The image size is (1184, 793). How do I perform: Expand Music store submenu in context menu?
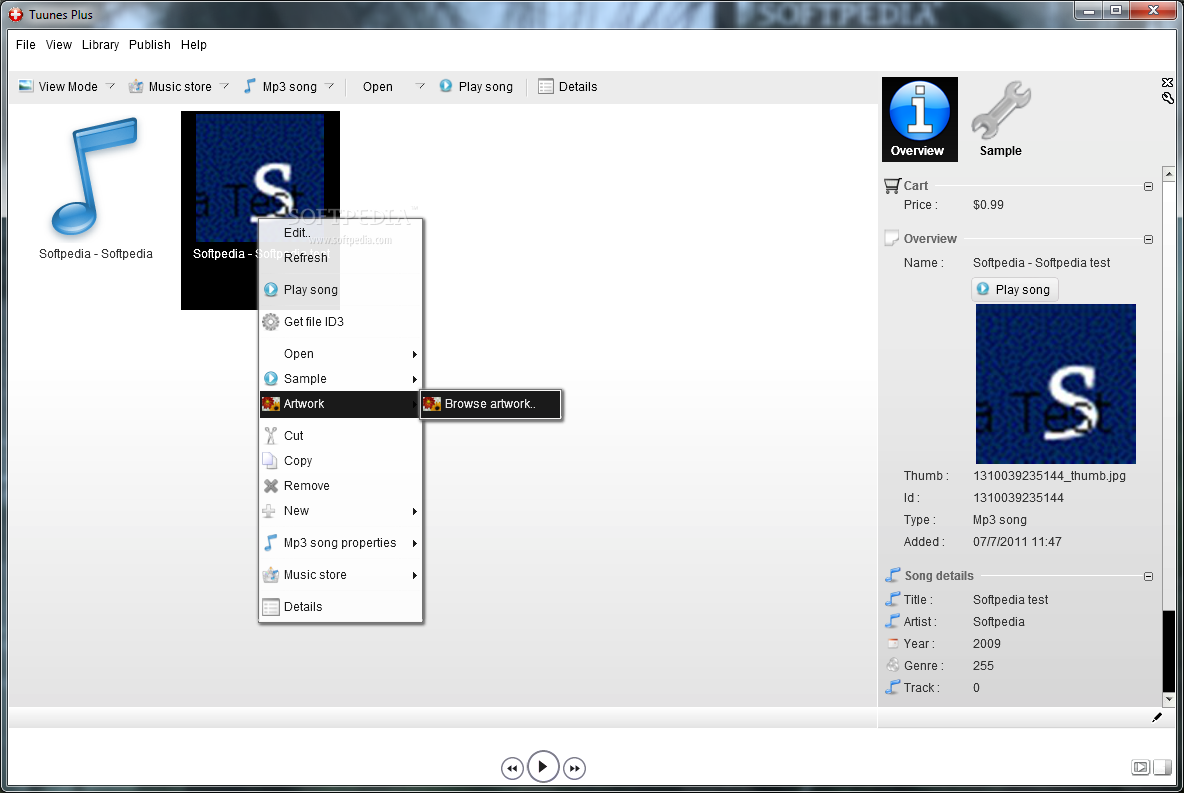pyautogui.click(x=340, y=575)
